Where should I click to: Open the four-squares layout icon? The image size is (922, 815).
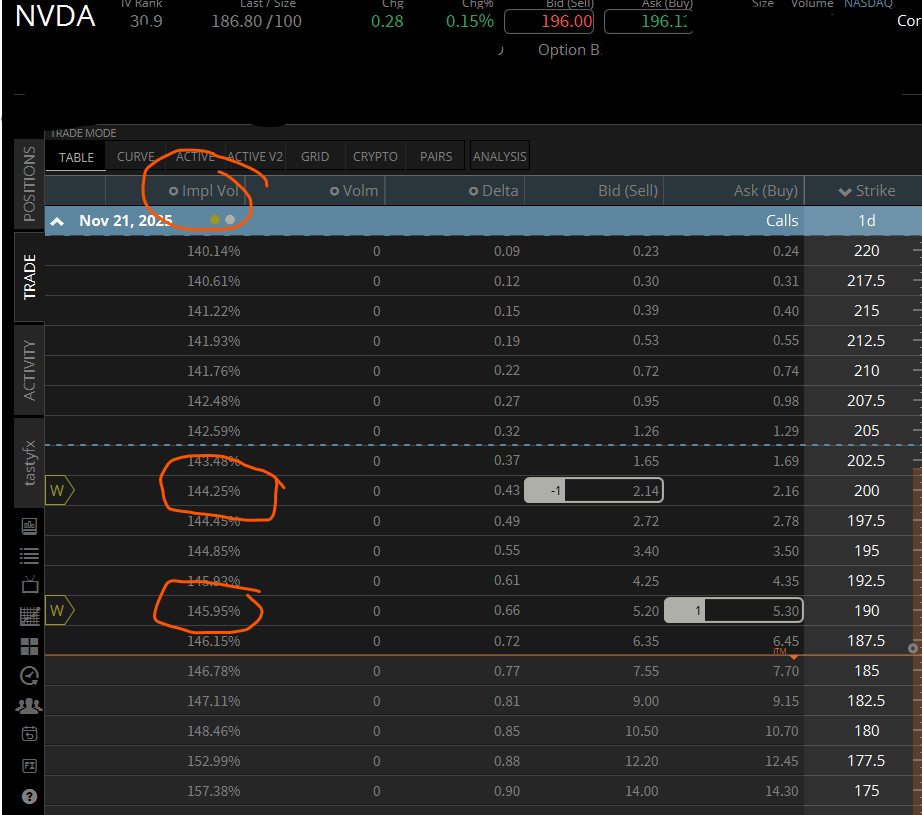29,646
